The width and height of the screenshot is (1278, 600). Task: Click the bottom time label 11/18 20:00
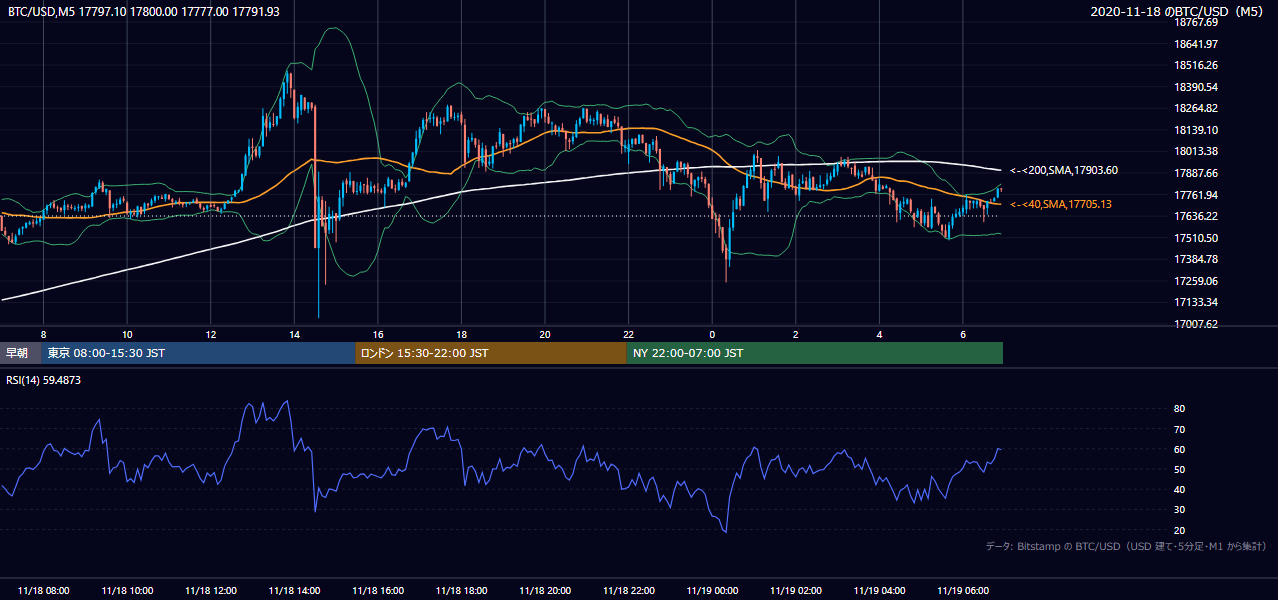pyautogui.click(x=545, y=591)
